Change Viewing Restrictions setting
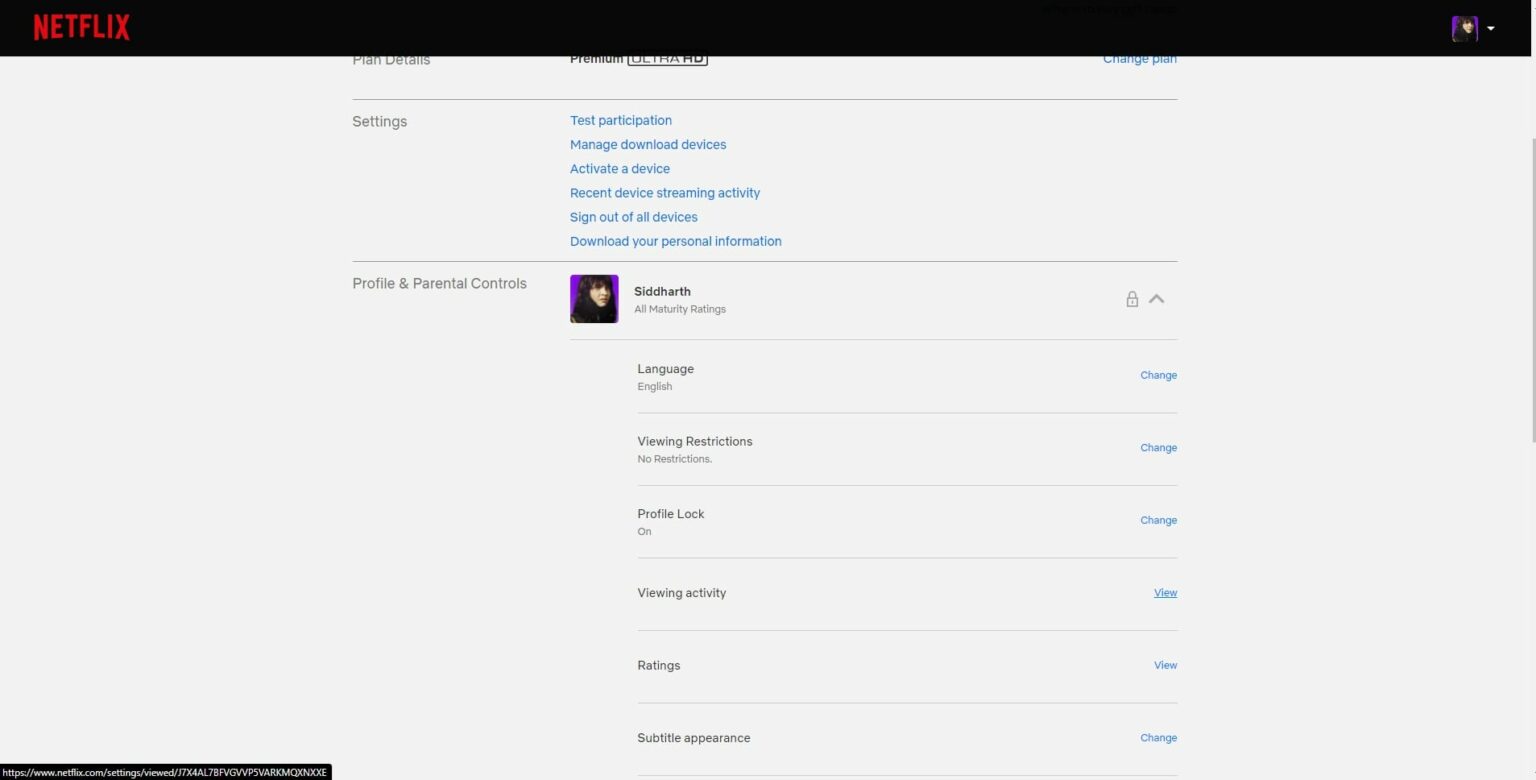This screenshot has height=780, width=1536. click(x=1158, y=448)
